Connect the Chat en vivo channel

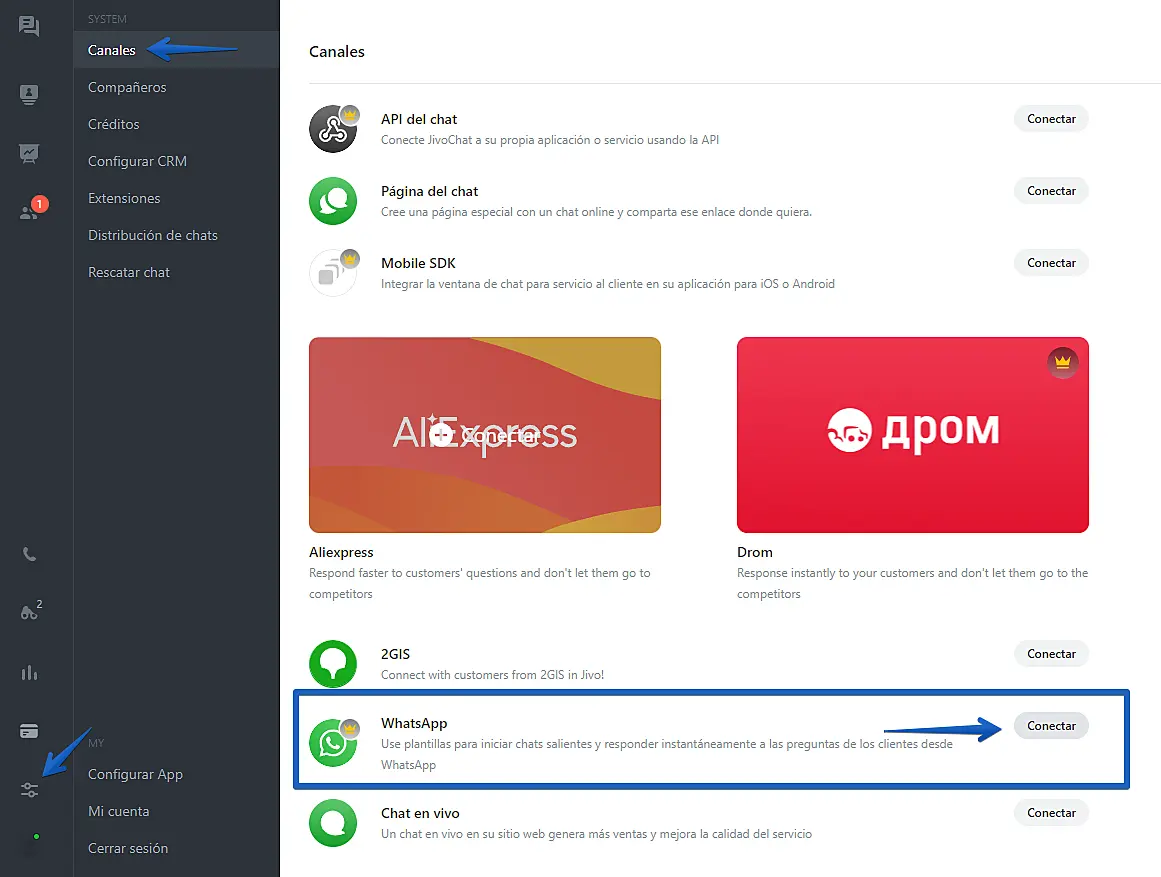(x=1051, y=813)
